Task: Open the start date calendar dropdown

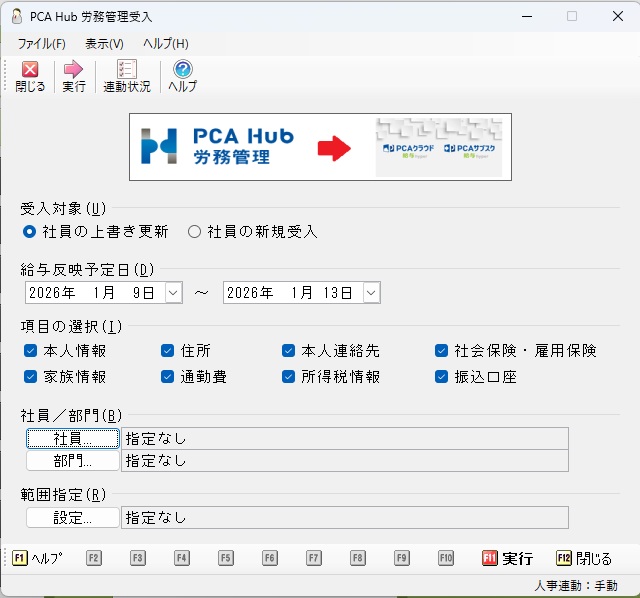Action: (x=172, y=293)
